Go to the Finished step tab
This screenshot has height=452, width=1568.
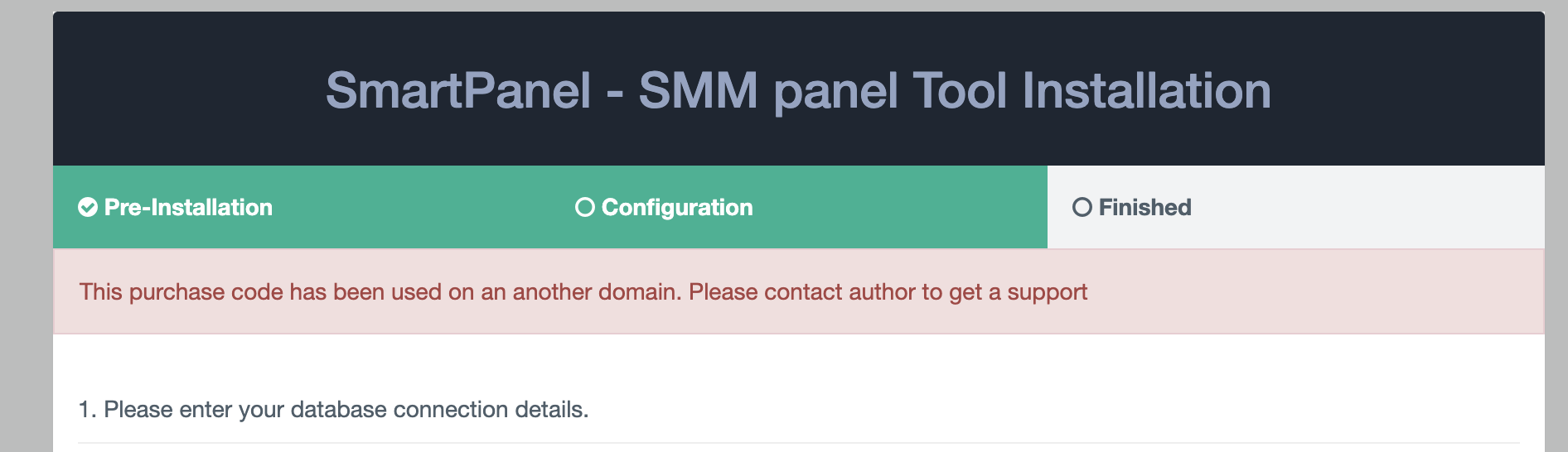1296,207
